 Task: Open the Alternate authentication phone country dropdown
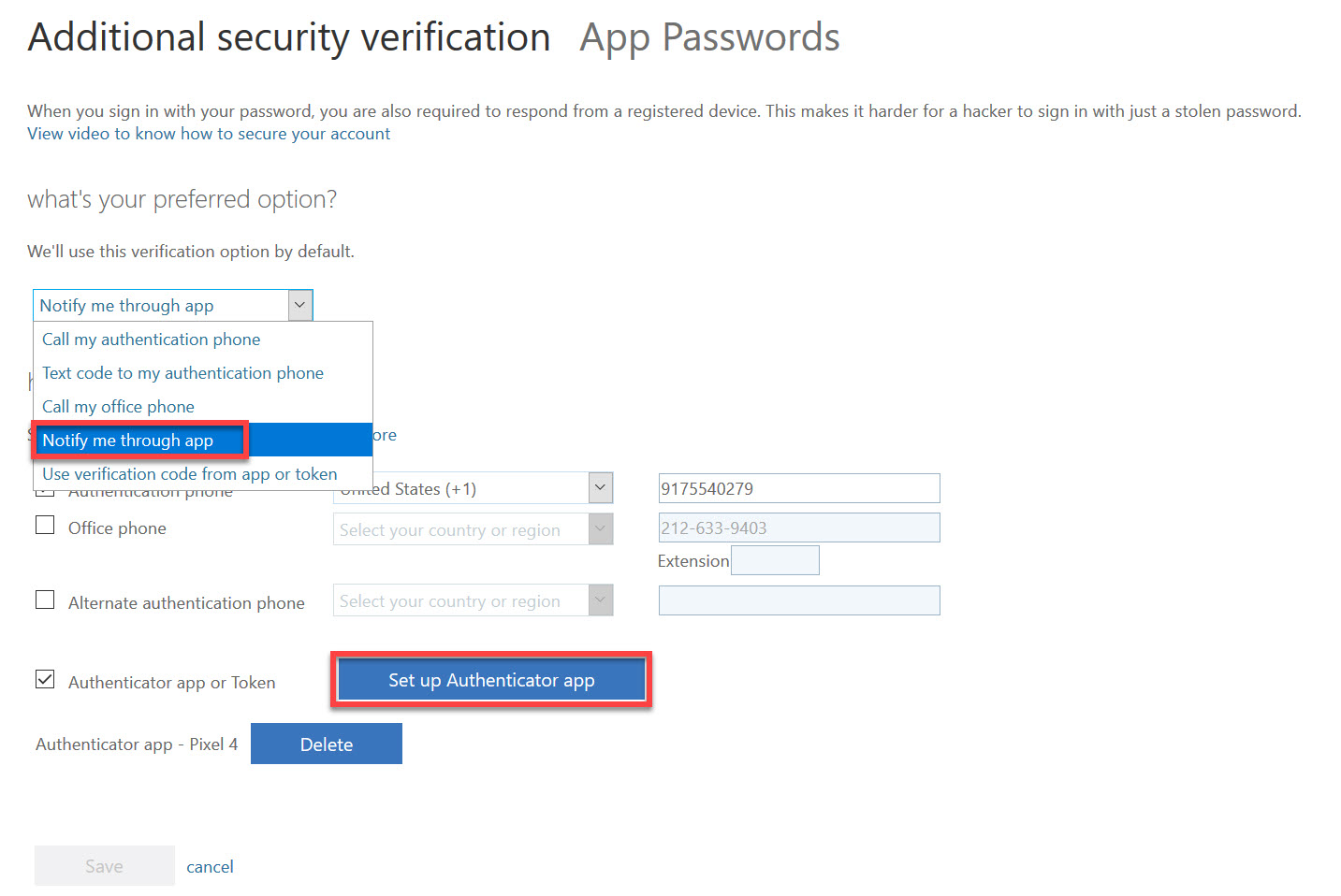[x=600, y=600]
